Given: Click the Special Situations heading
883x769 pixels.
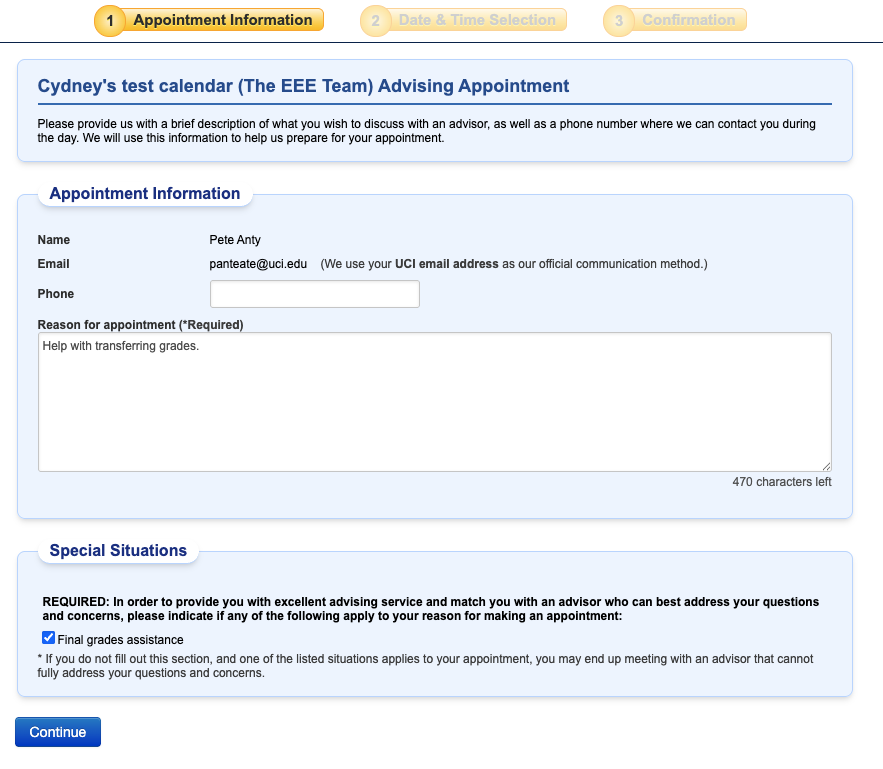Looking at the screenshot, I should click(118, 551).
